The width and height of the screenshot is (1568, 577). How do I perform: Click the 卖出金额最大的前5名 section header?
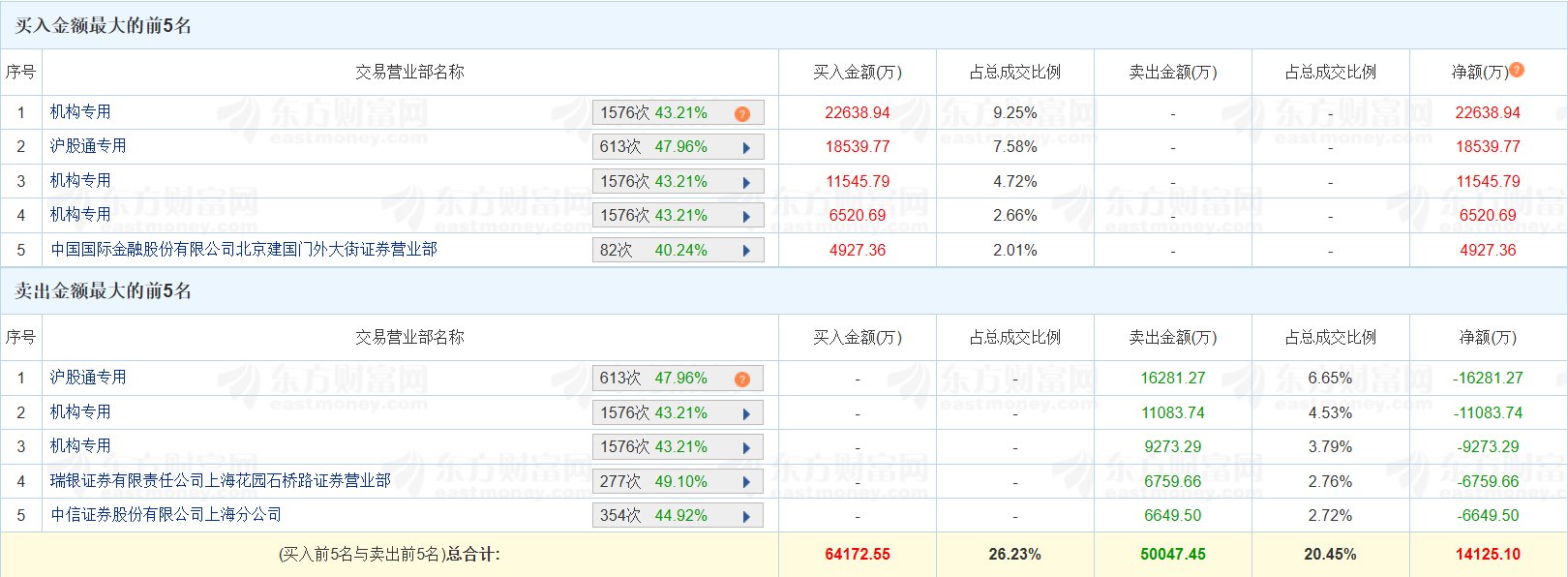(x=104, y=291)
